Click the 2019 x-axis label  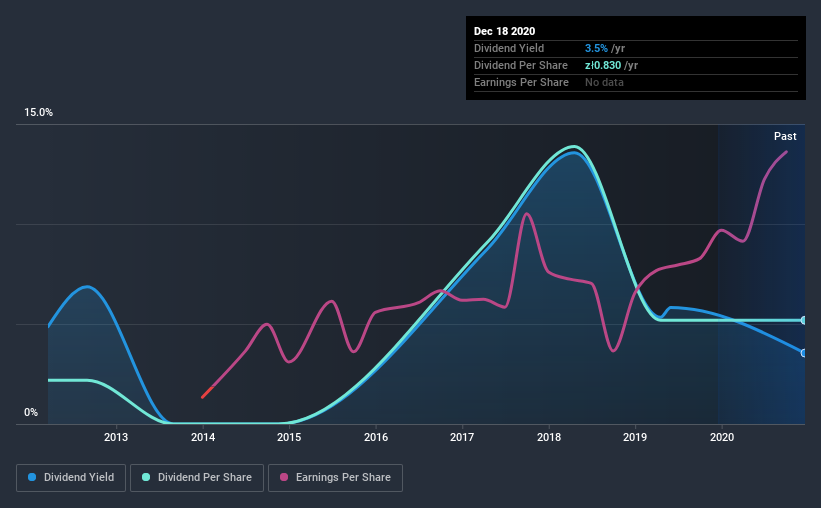point(635,437)
